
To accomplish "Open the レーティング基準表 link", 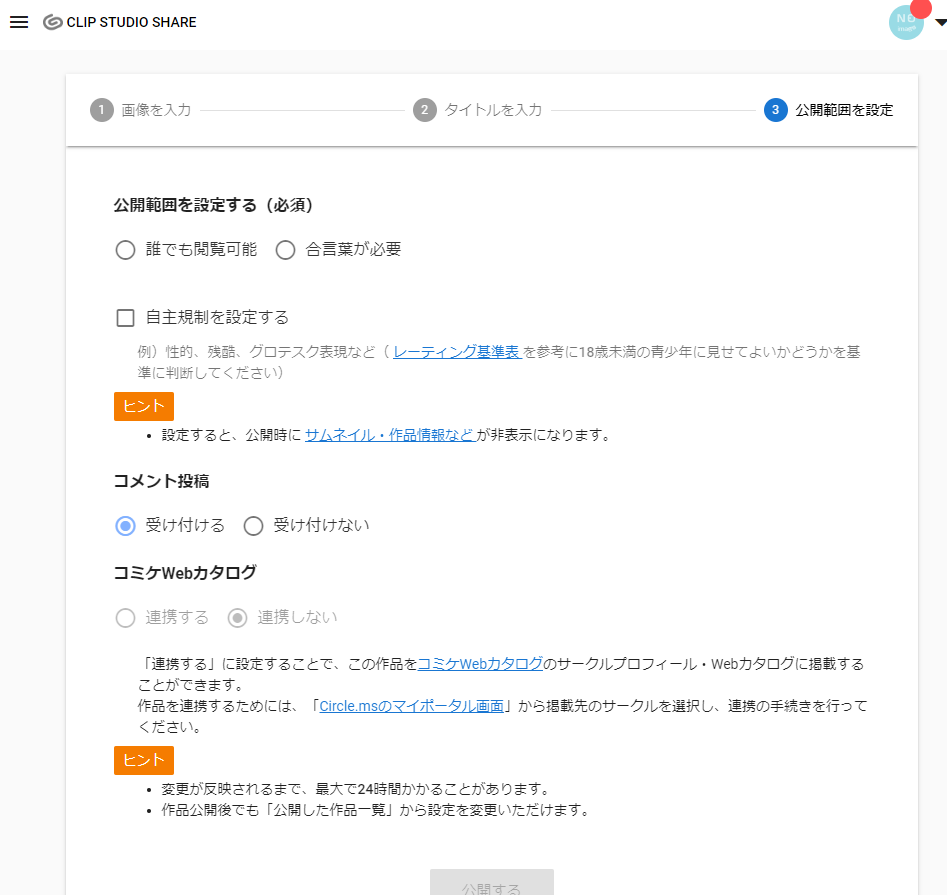I will pos(457,352).
